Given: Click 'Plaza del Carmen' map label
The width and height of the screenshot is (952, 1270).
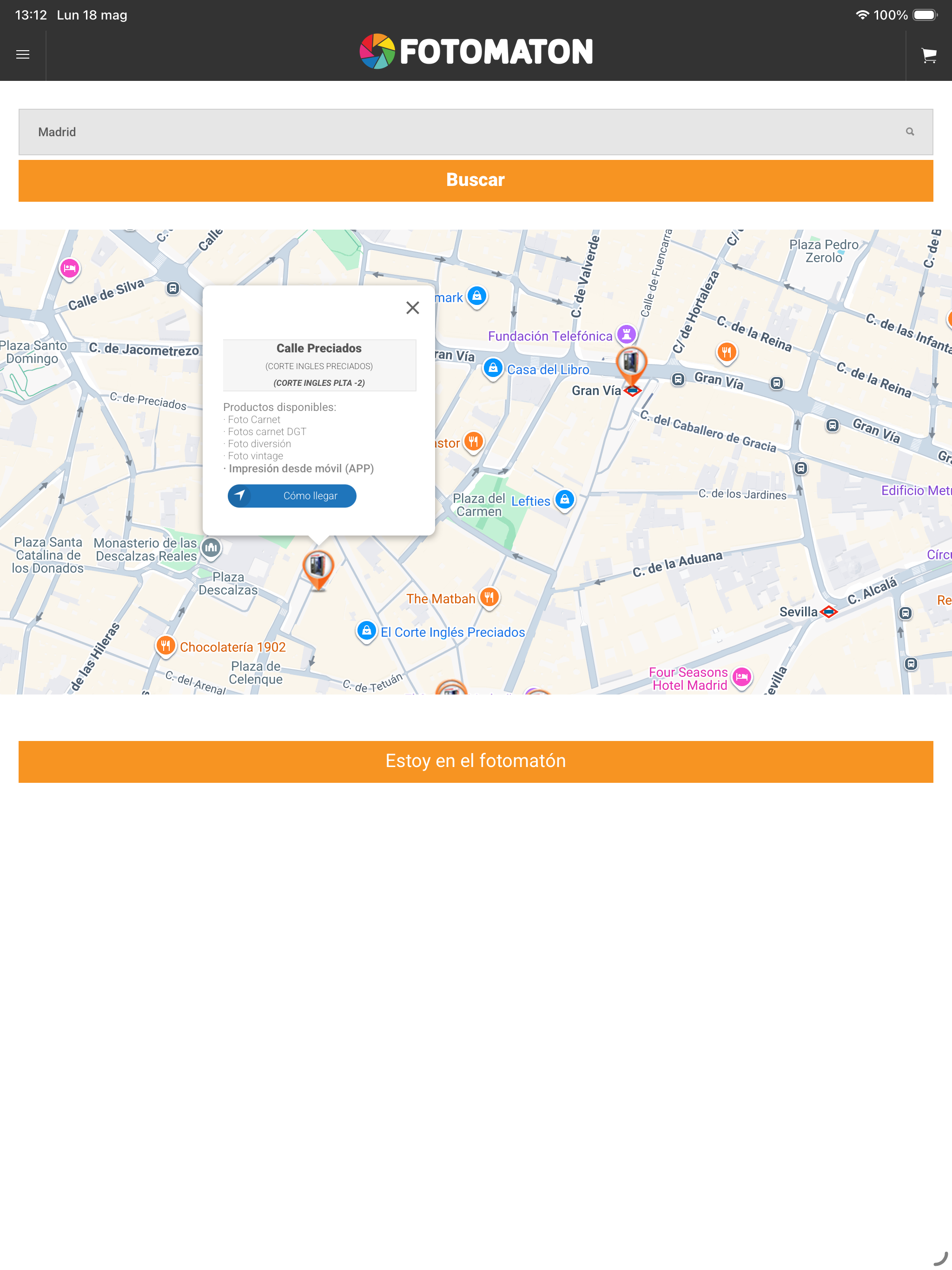Looking at the screenshot, I should (479, 505).
